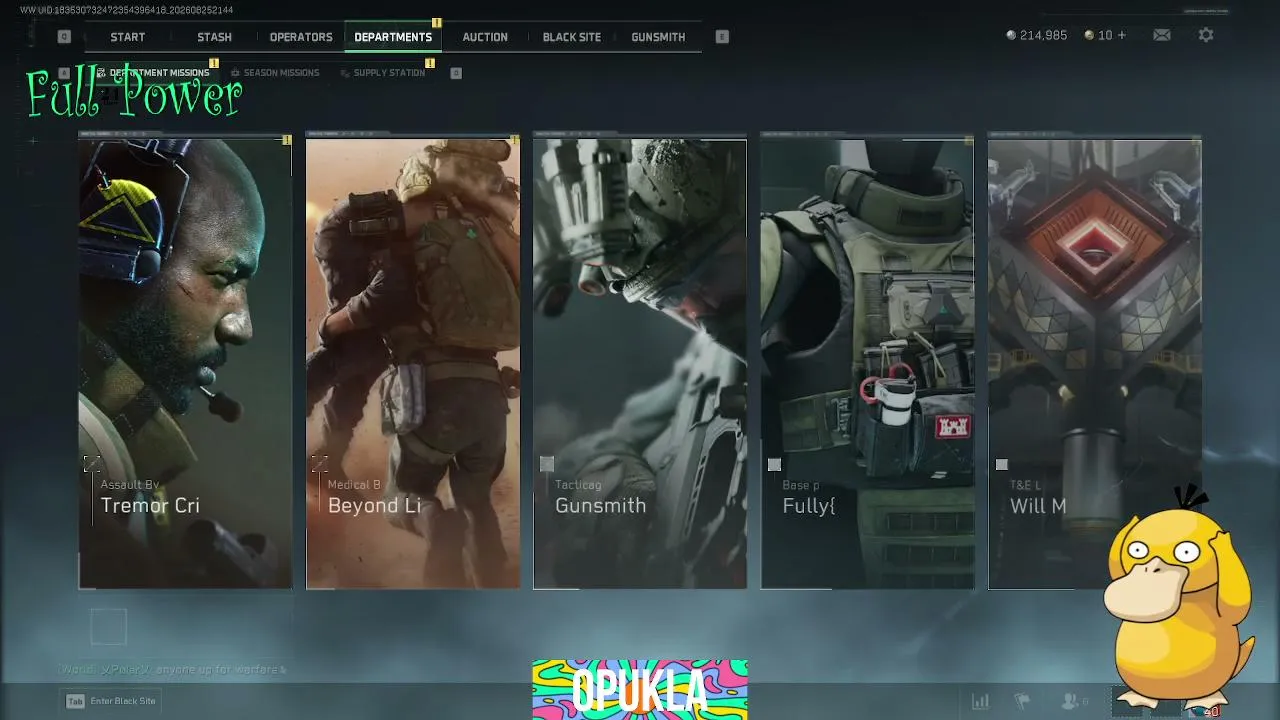Viewport: 1280px width, 720px height.
Task: Click the Tab key icon at bottom
Action: [75, 701]
